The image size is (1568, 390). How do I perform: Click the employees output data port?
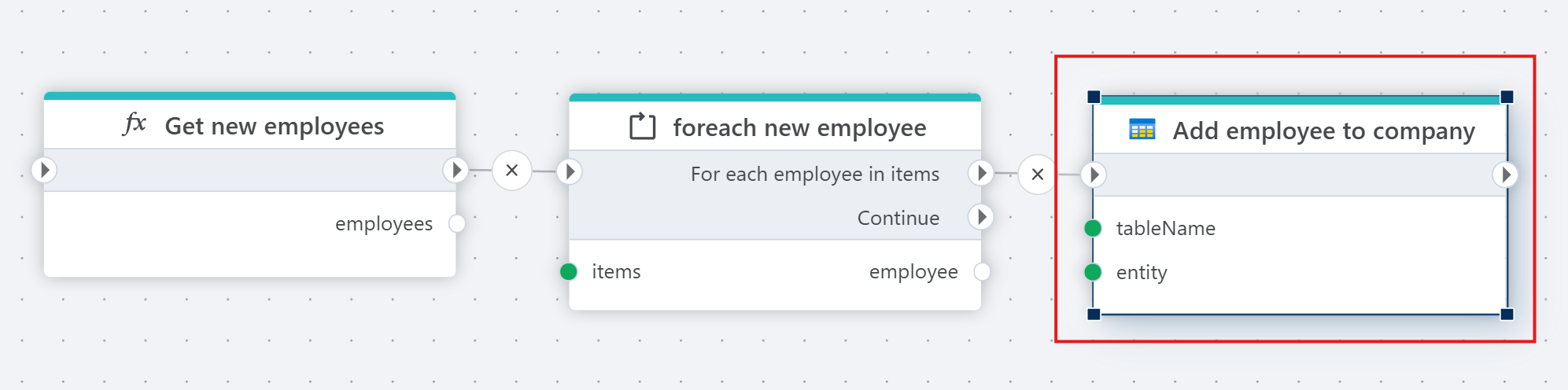point(456,224)
